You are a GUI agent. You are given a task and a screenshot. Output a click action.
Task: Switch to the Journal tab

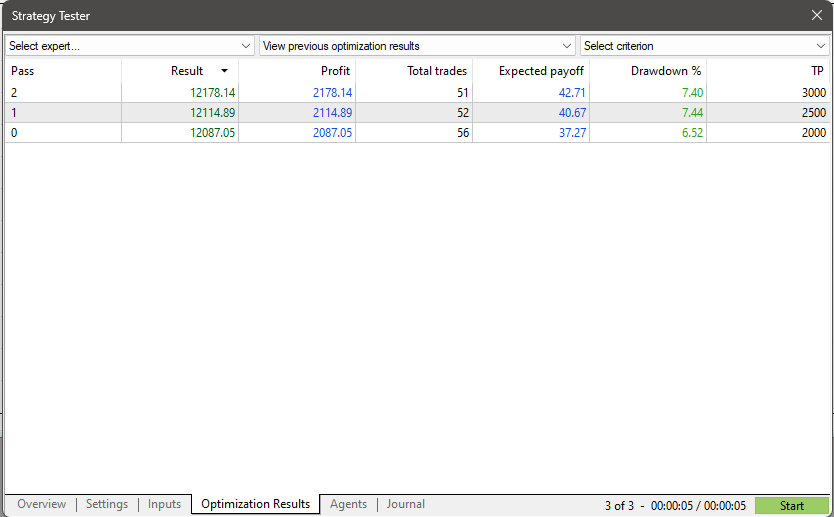(406, 504)
